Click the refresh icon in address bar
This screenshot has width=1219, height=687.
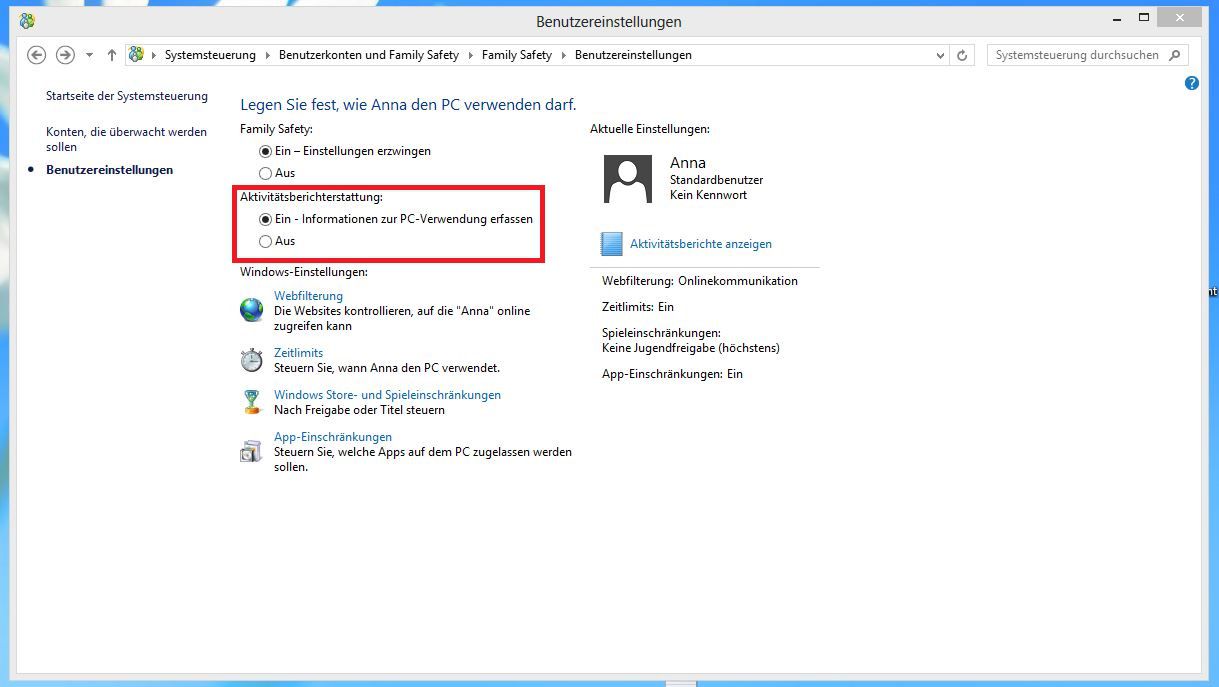[x=962, y=55]
